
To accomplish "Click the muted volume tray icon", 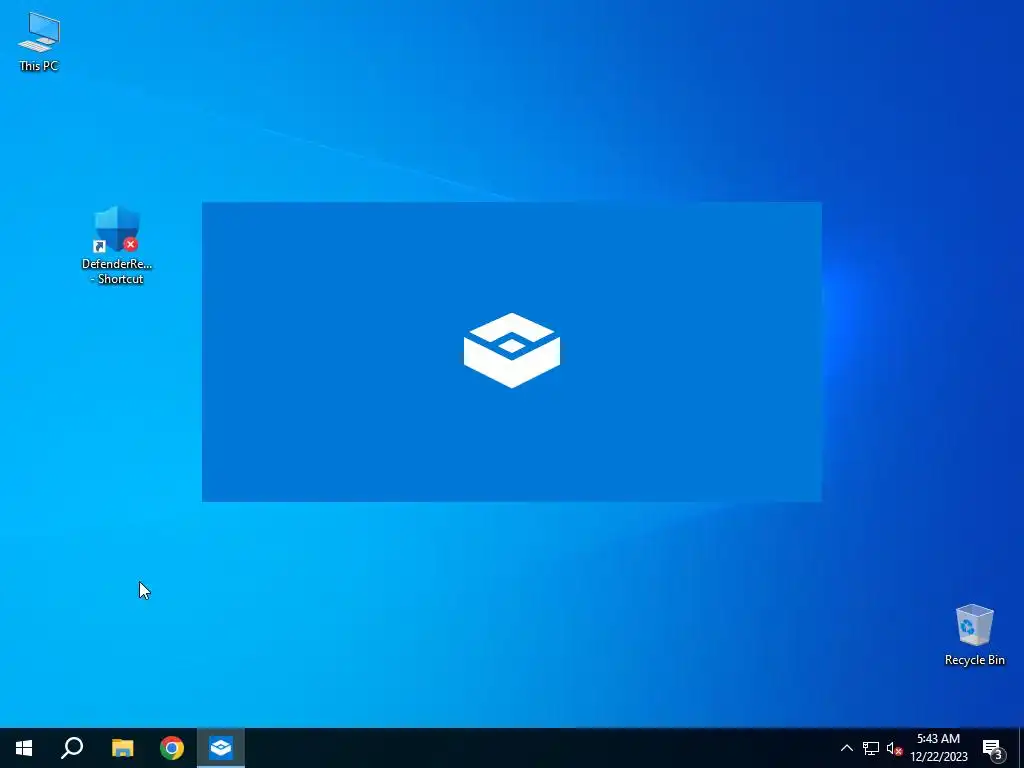I will tap(894, 748).
